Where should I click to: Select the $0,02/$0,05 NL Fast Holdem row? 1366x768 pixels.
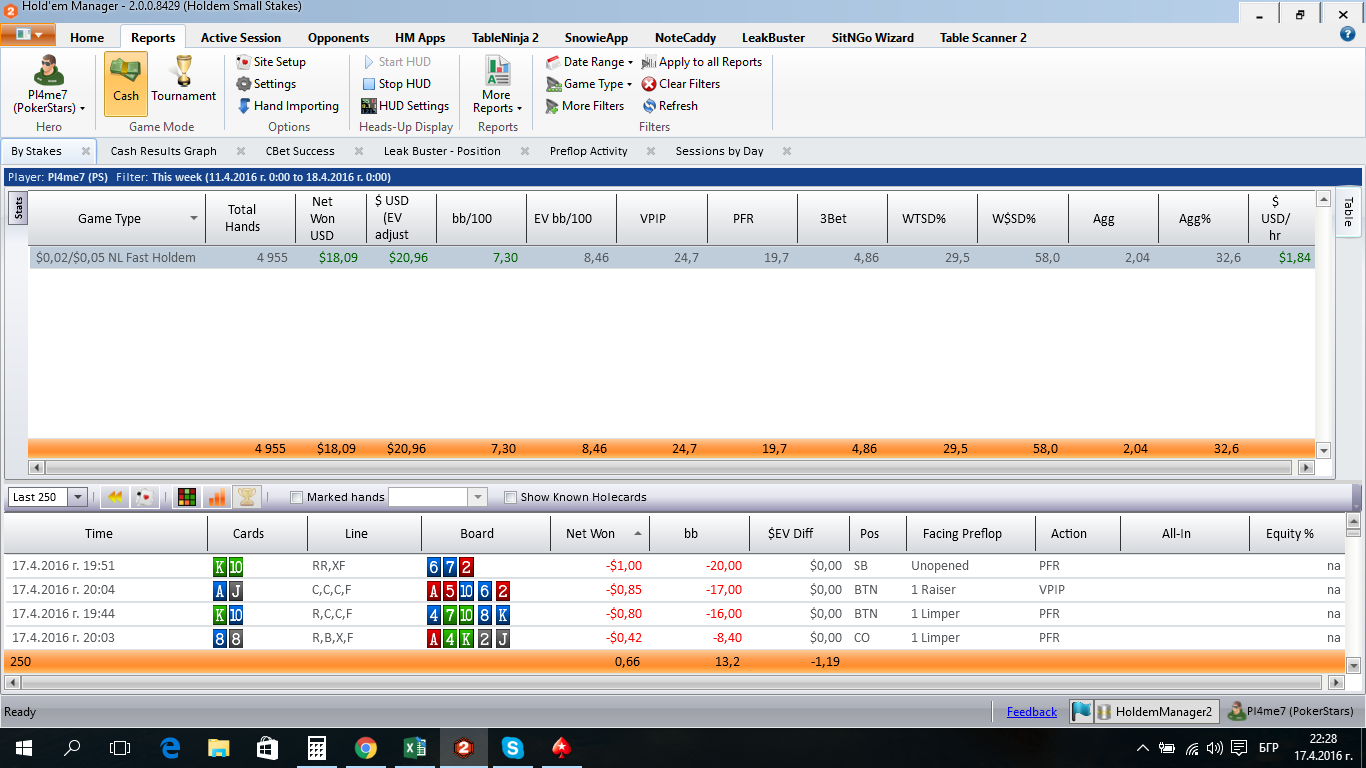670,257
